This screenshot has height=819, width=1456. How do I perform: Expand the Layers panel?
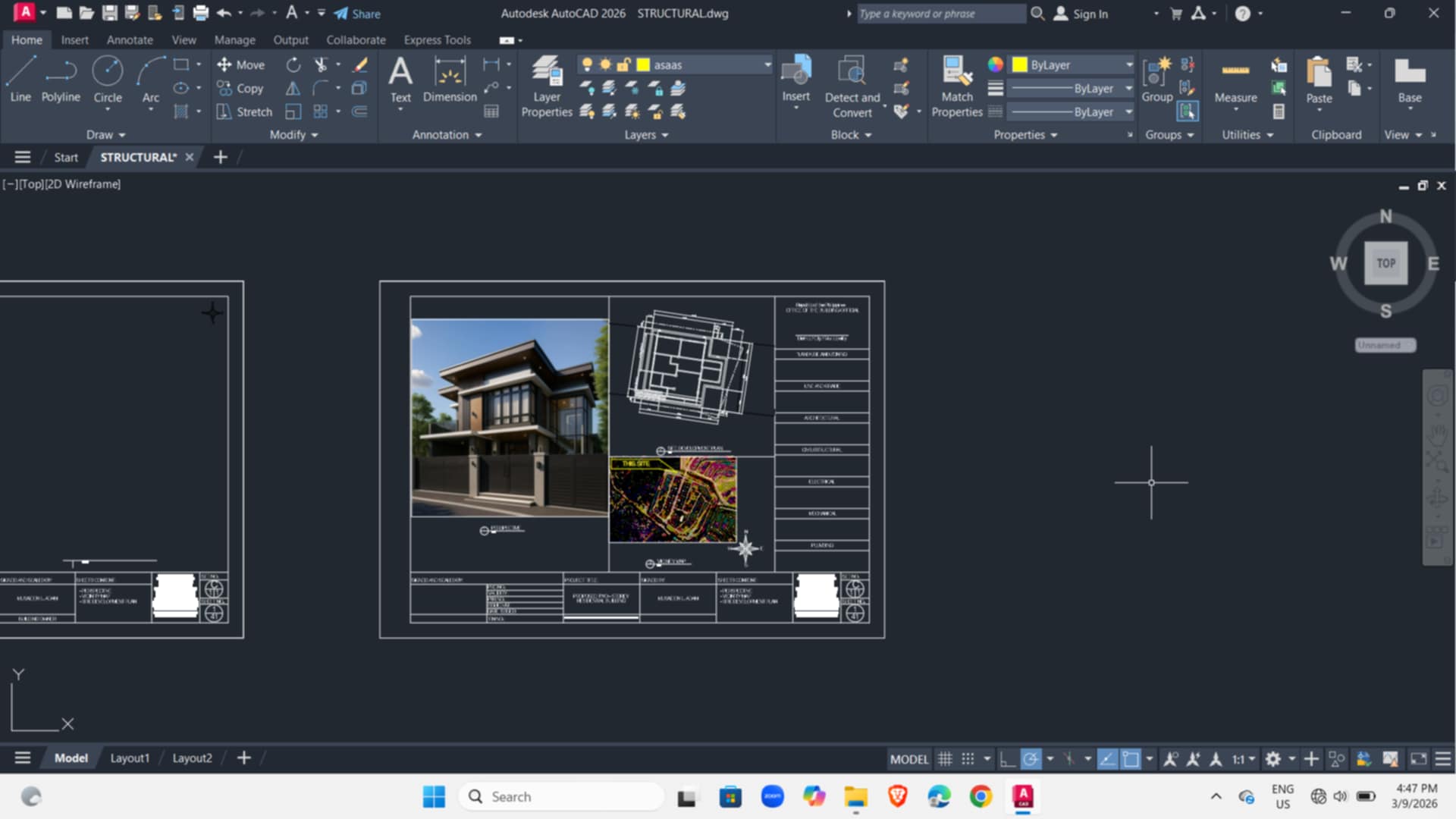pos(646,135)
